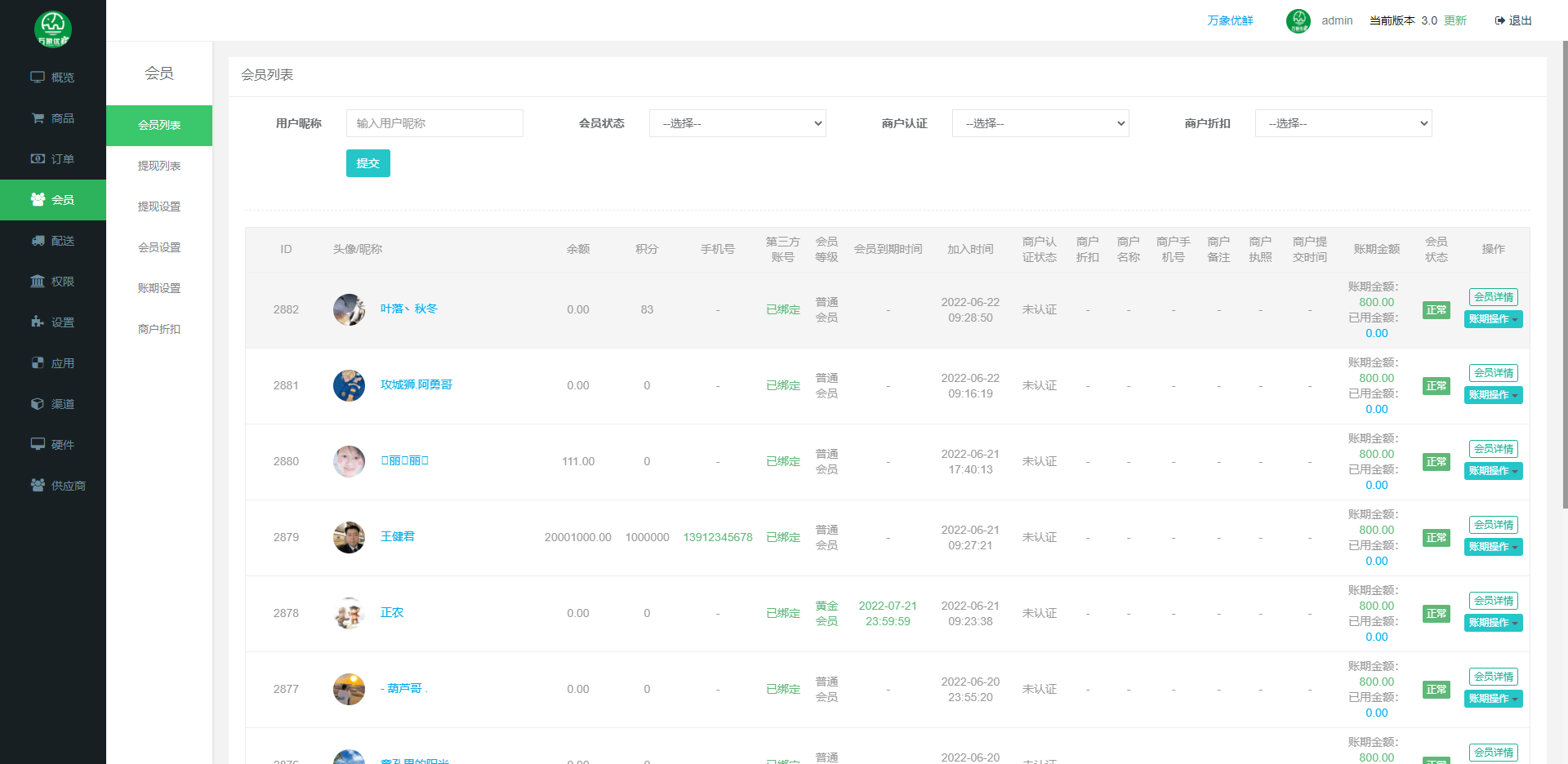Type in the user nickname input field
Image resolution: width=1568 pixels, height=764 pixels.
[434, 123]
